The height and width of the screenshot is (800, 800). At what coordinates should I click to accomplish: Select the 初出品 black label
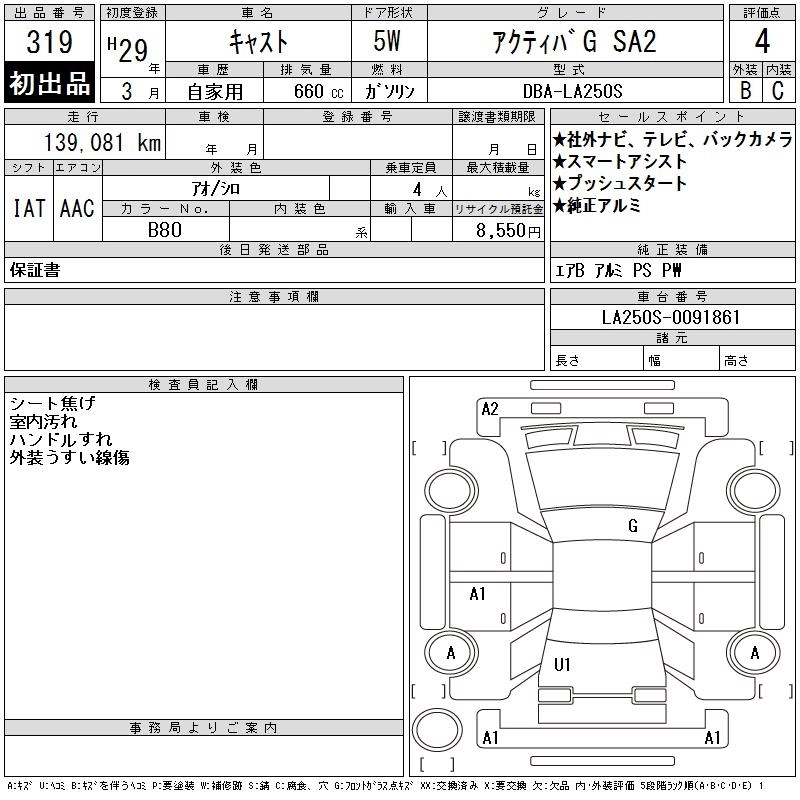click(49, 83)
